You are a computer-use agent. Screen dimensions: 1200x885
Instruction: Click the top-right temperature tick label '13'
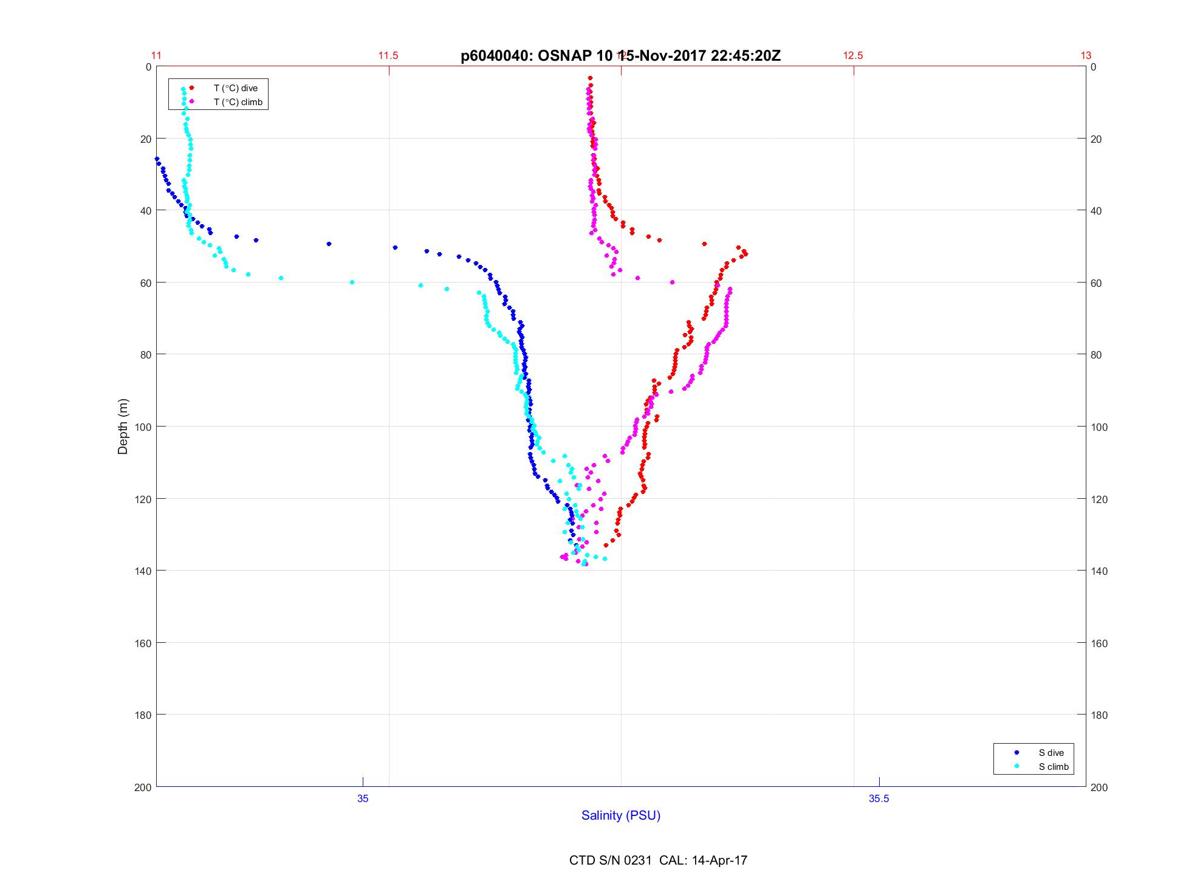[1086, 56]
